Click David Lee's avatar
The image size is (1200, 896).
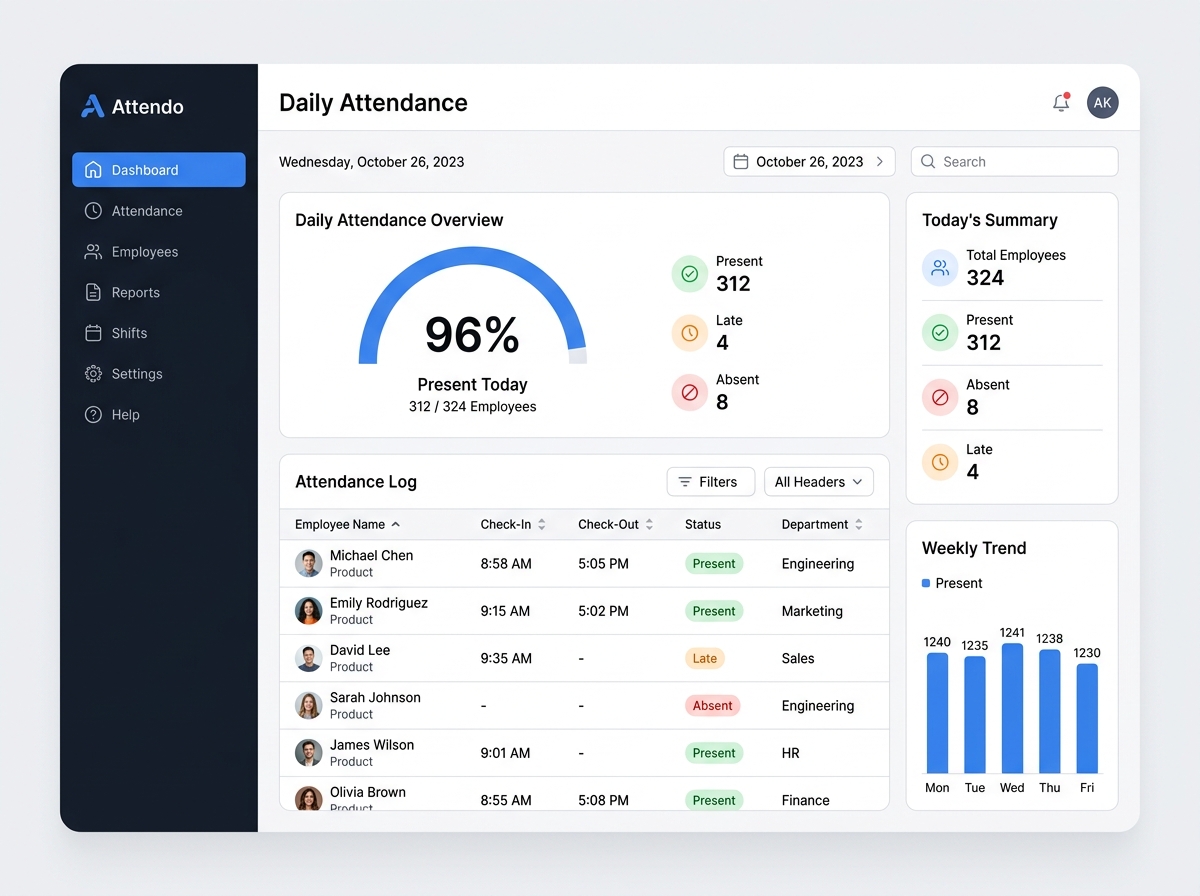point(308,658)
